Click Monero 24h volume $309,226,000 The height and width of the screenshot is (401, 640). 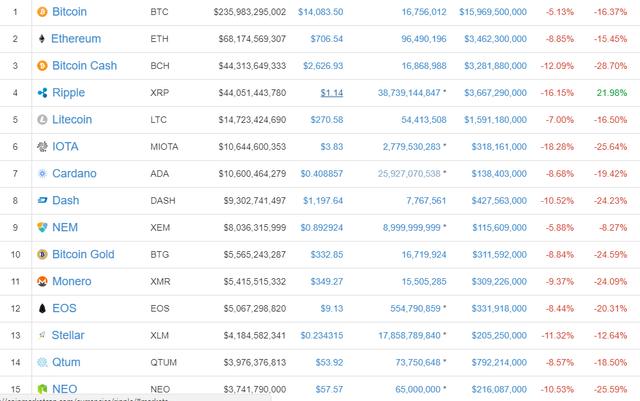(x=499, y=281)
